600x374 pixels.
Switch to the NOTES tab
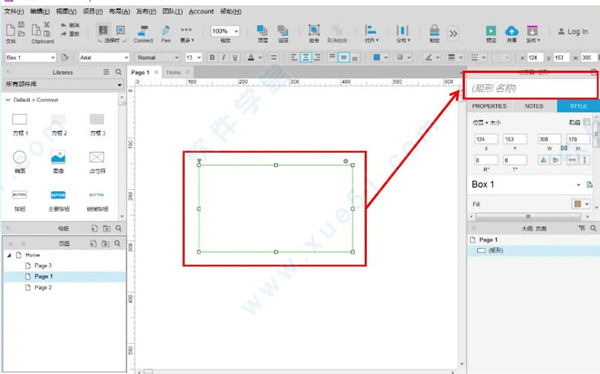(x=534, y=106)
